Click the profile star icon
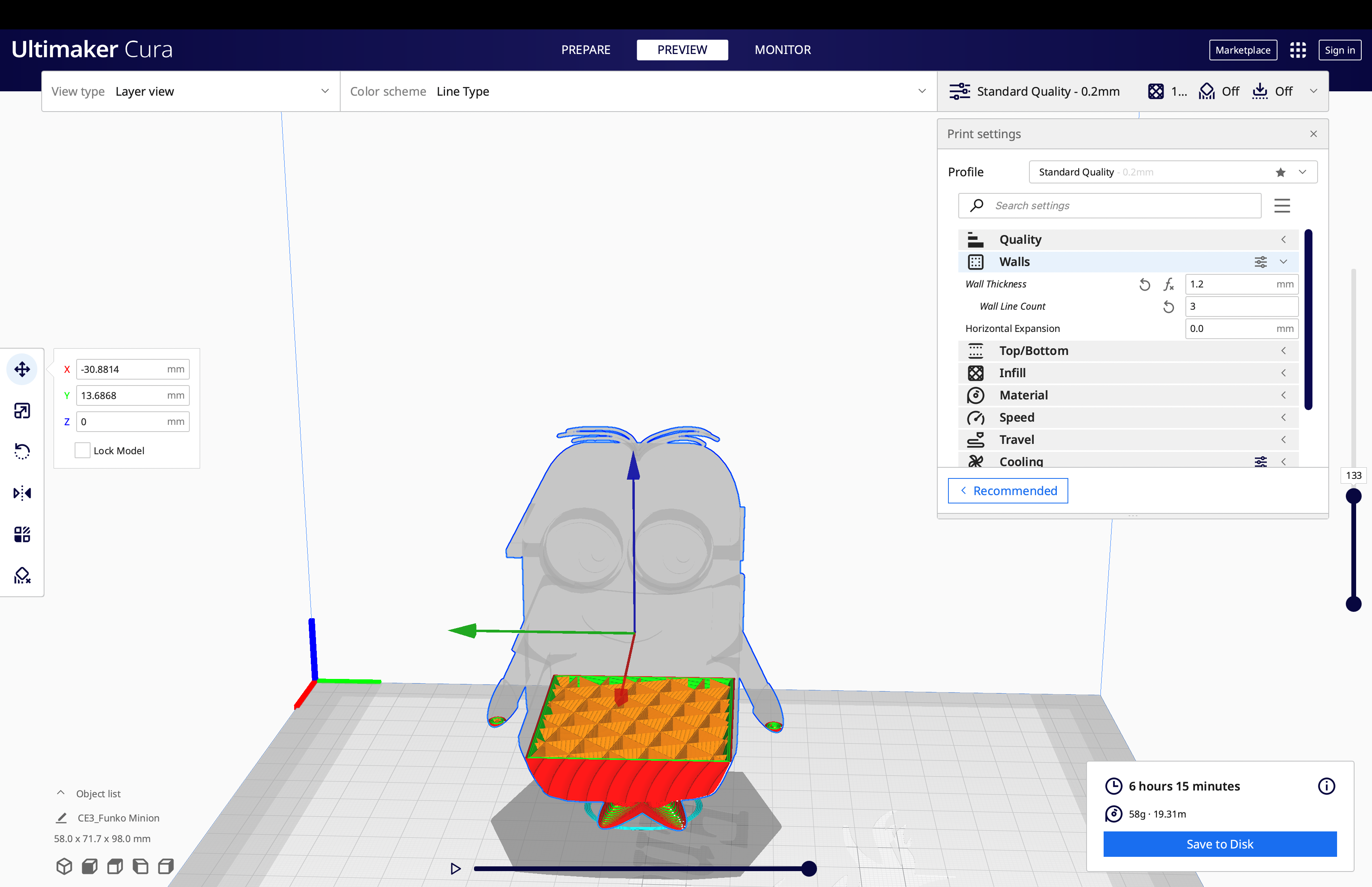 1280,172
